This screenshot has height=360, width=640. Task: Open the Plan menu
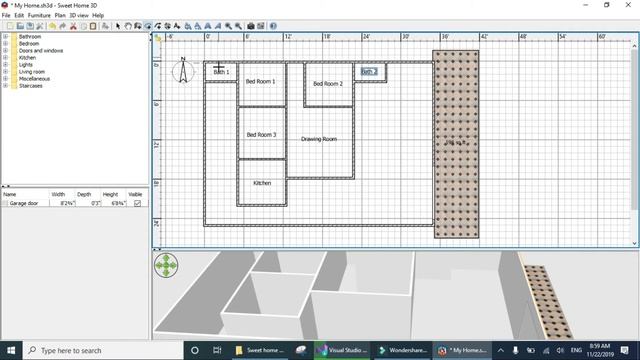tap(60, 15)
